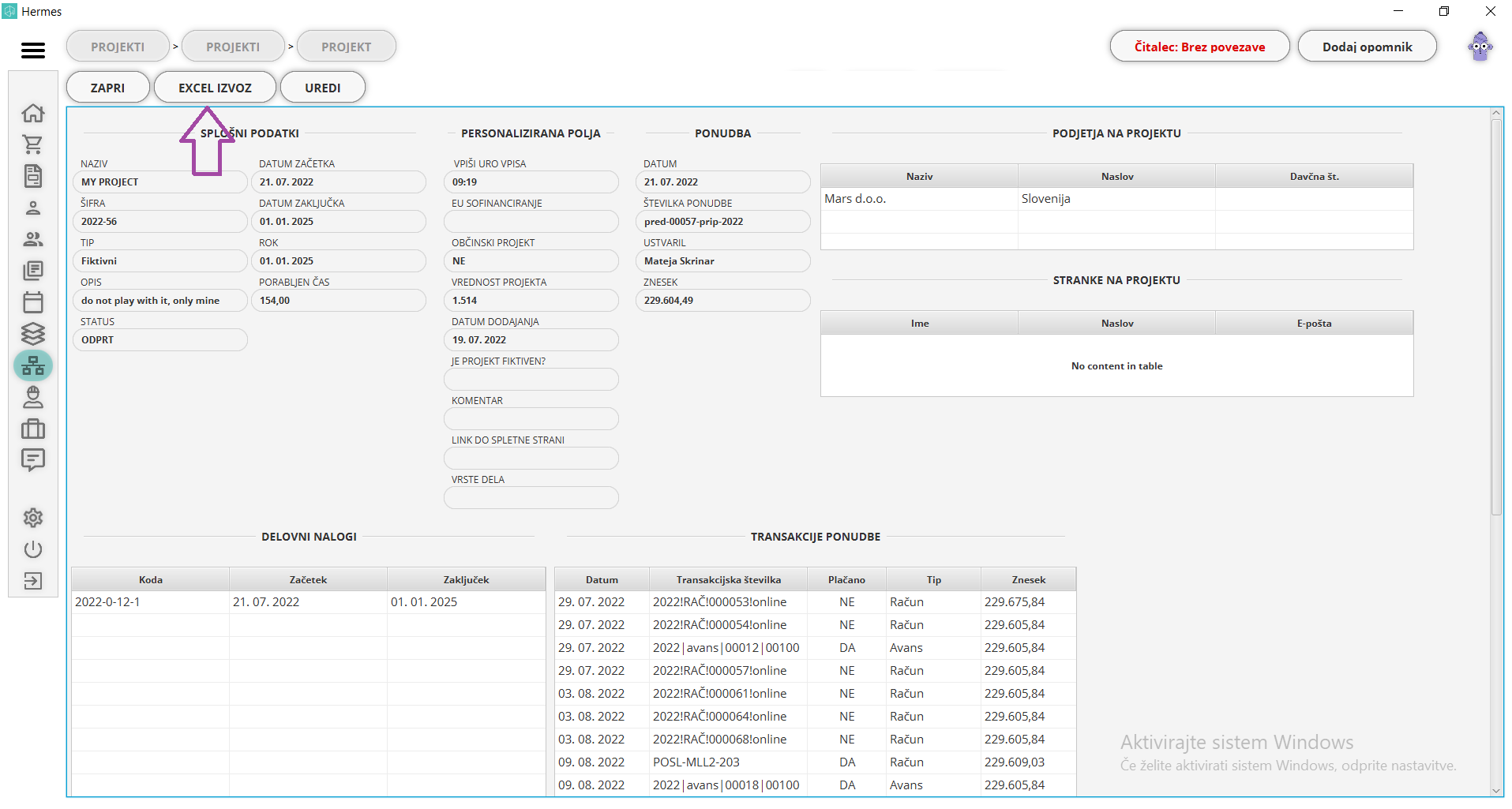Screen dimensions: 1512x809
Task: Close the project with ZAPRI button
Action: 107,88
